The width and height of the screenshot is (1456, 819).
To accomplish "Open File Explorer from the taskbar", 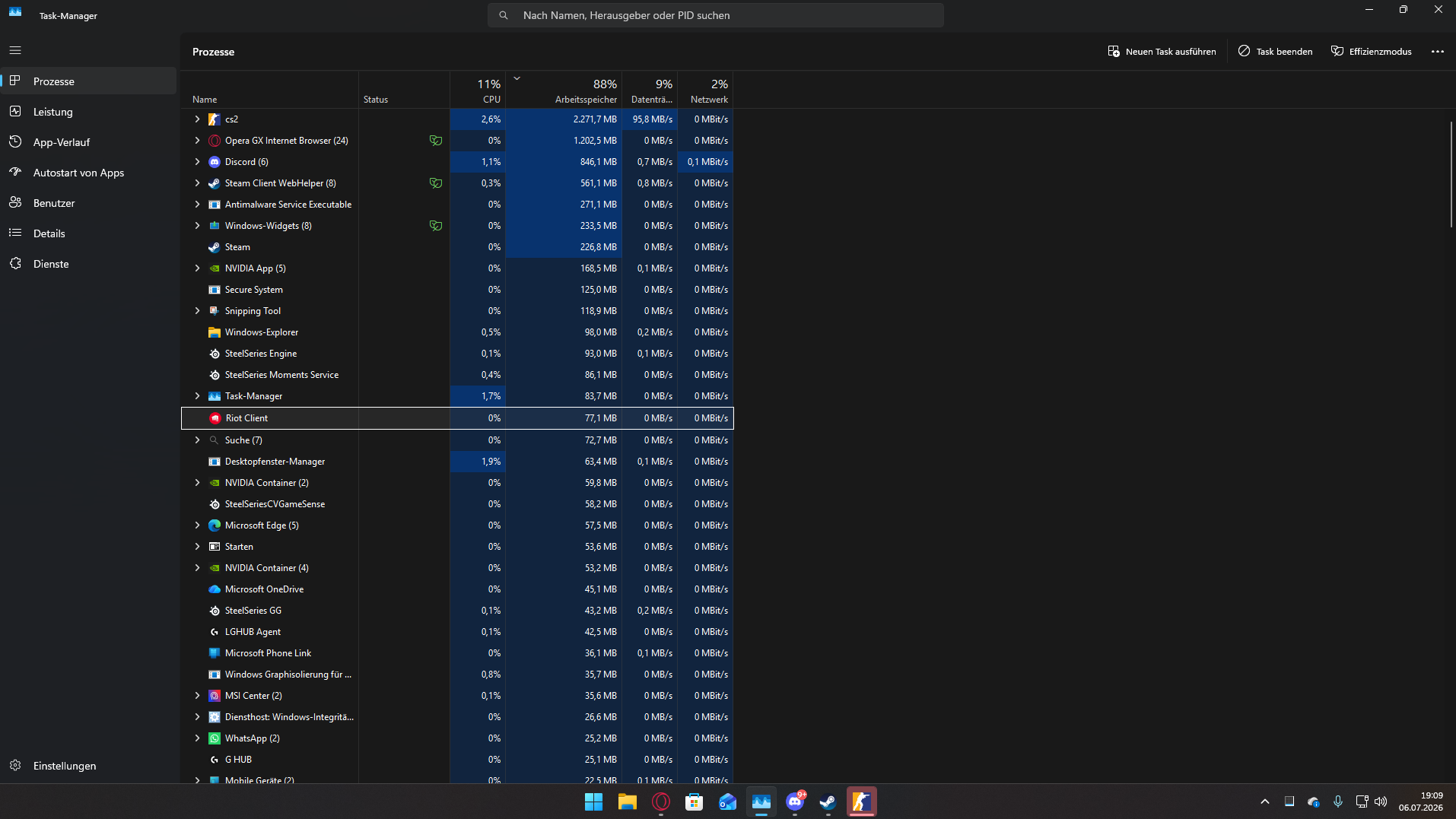I will click(x=628, y=802).
